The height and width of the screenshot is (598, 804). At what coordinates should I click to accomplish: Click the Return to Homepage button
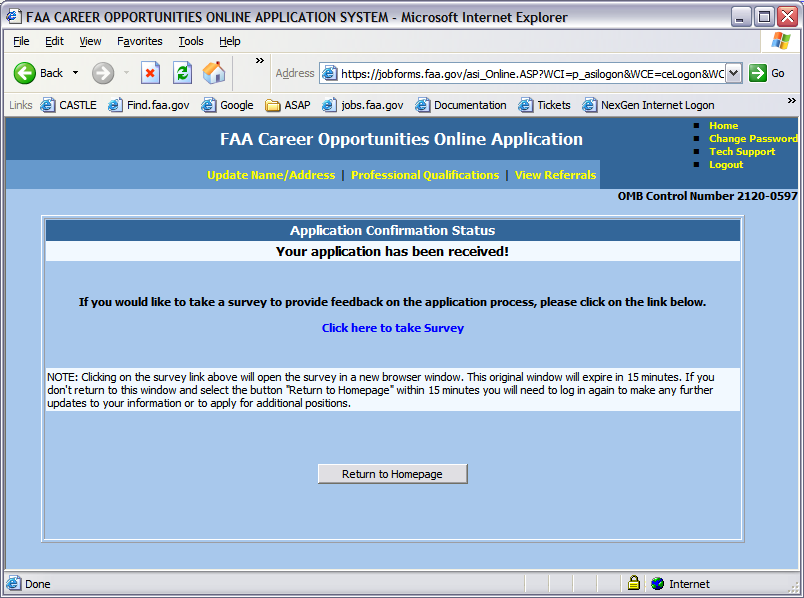(392, 474)
